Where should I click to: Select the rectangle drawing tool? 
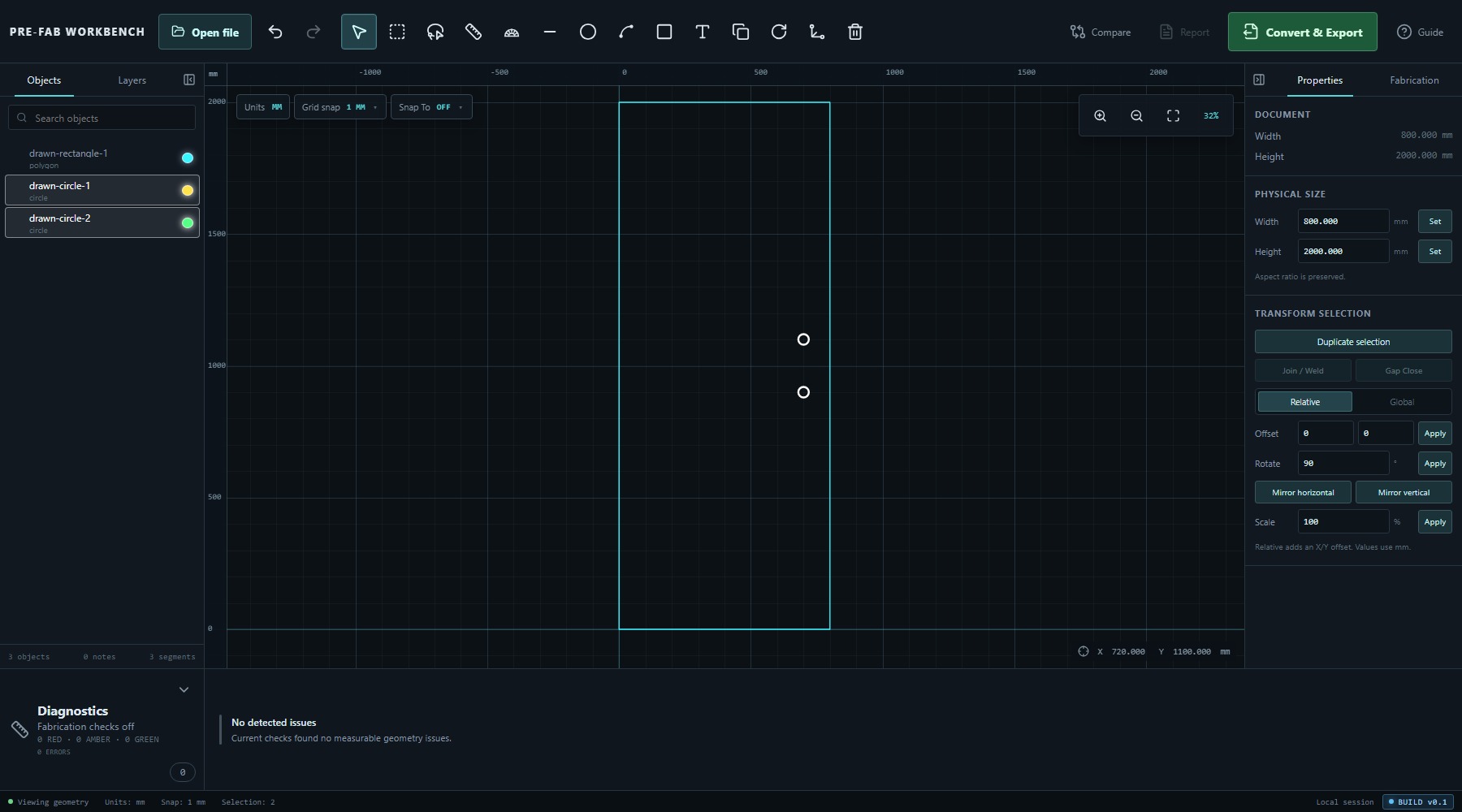(x=664, y=32)
